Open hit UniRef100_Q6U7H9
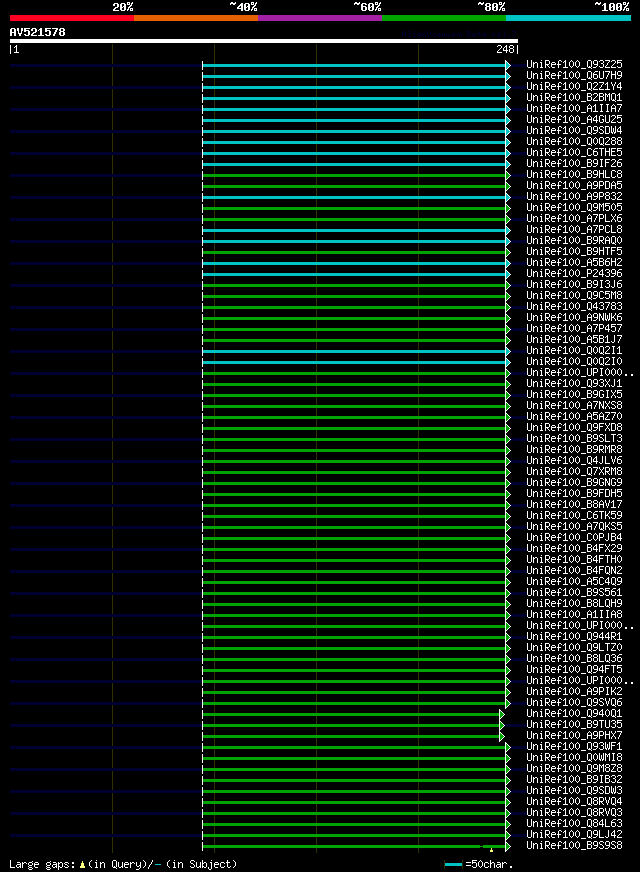This screenshot has height=872, width=640. click(574, 76)
